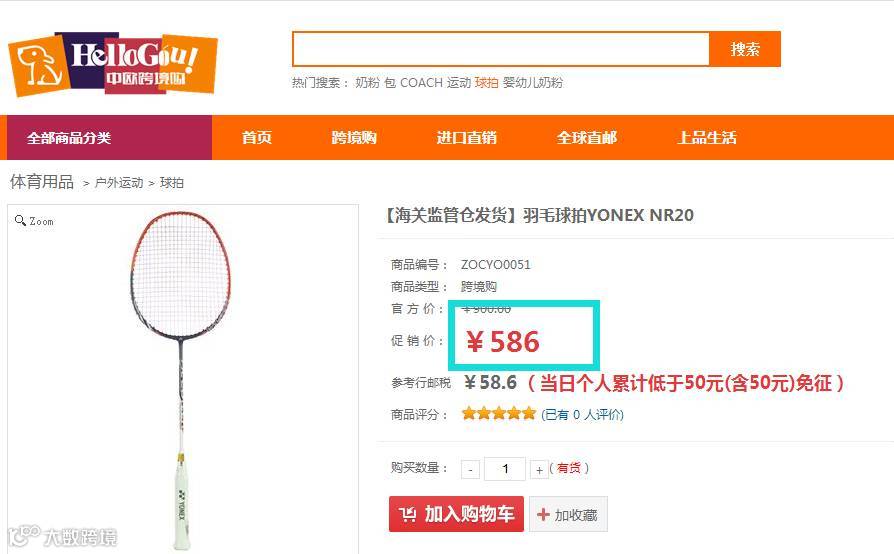Click the shopping cart icon in red button

(408, 515)
